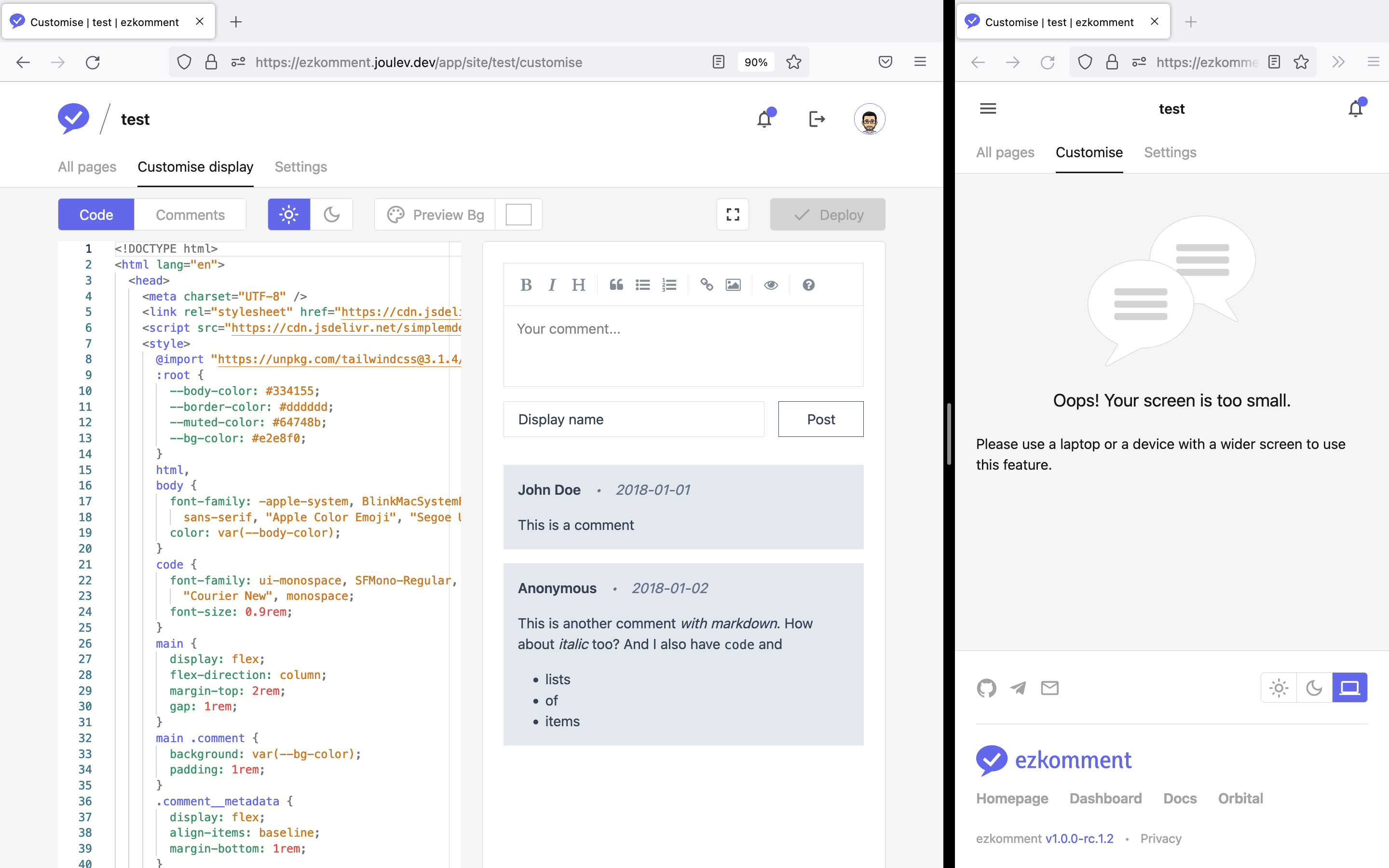
Task: Apply italic formatting in comment editor
Action: tap(552, 284)
